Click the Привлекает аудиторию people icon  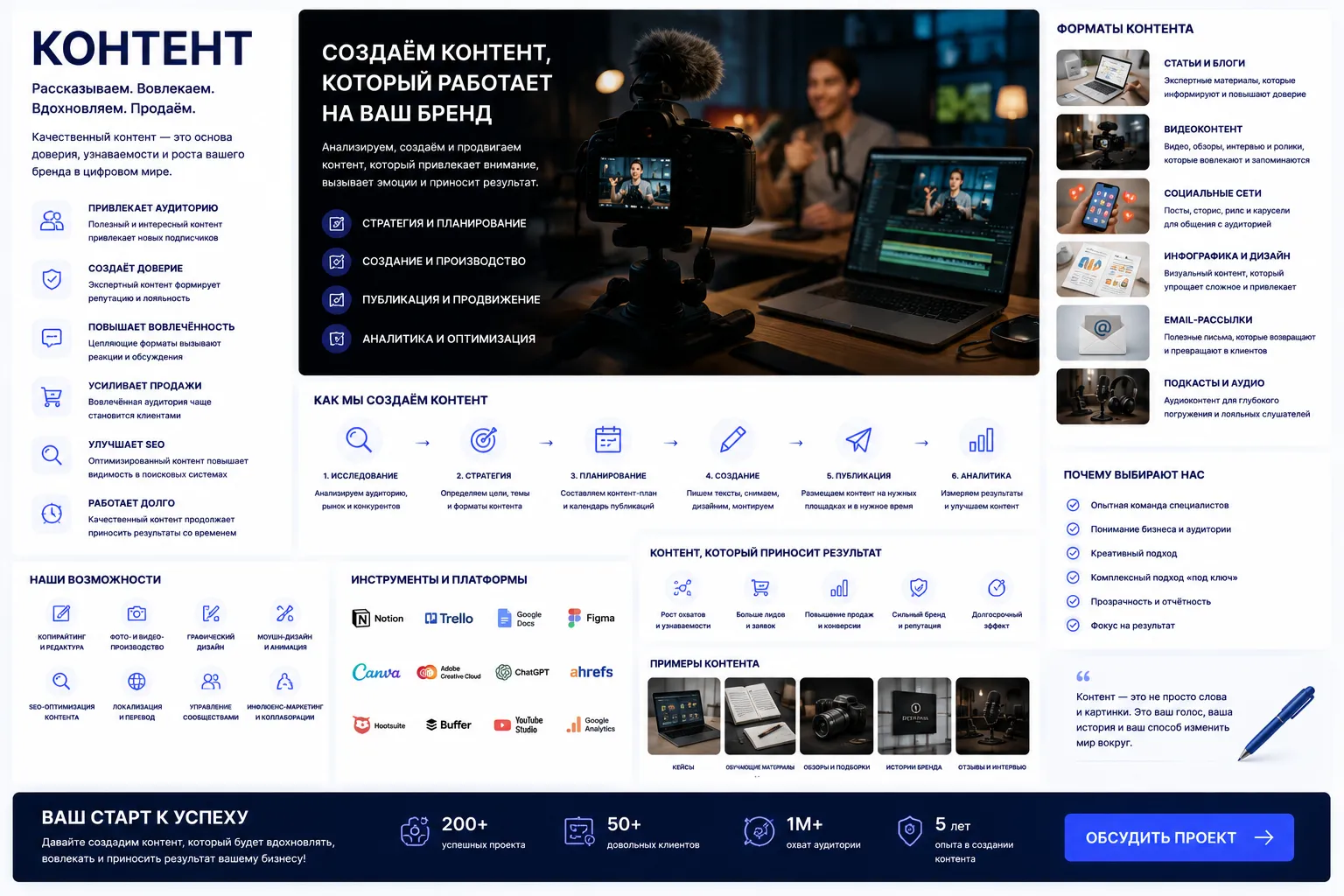52,220
